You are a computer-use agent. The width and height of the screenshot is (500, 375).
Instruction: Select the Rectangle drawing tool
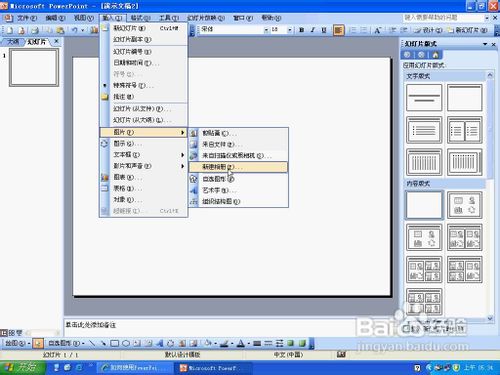(x=115, y=343)
